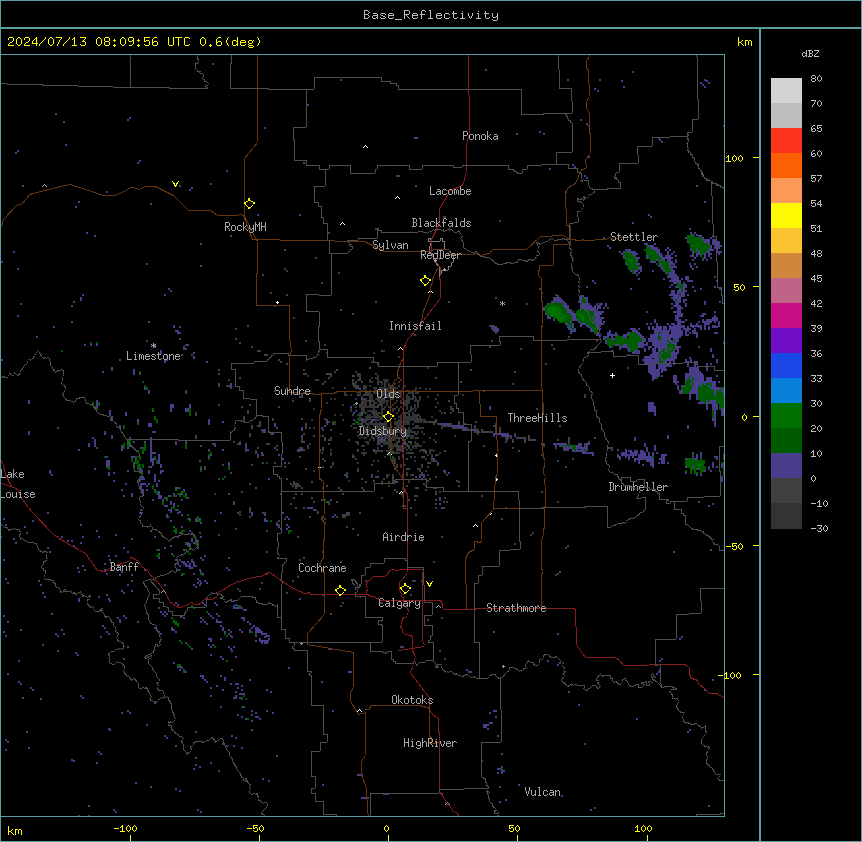Click the dBZ legend heading
The width and height of the screenshot is (862, 842).
pos(810,53)
